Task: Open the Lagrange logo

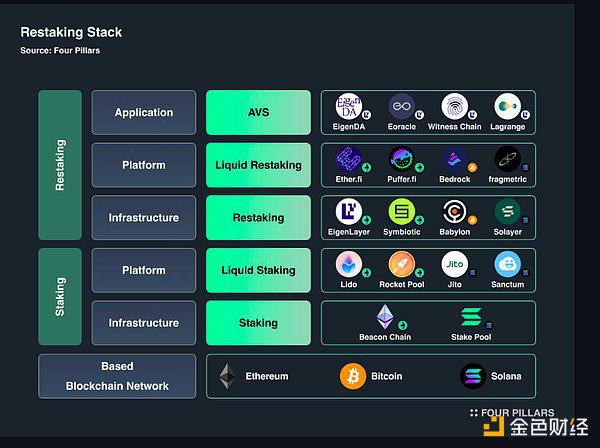Action: (x=507, y=106)
